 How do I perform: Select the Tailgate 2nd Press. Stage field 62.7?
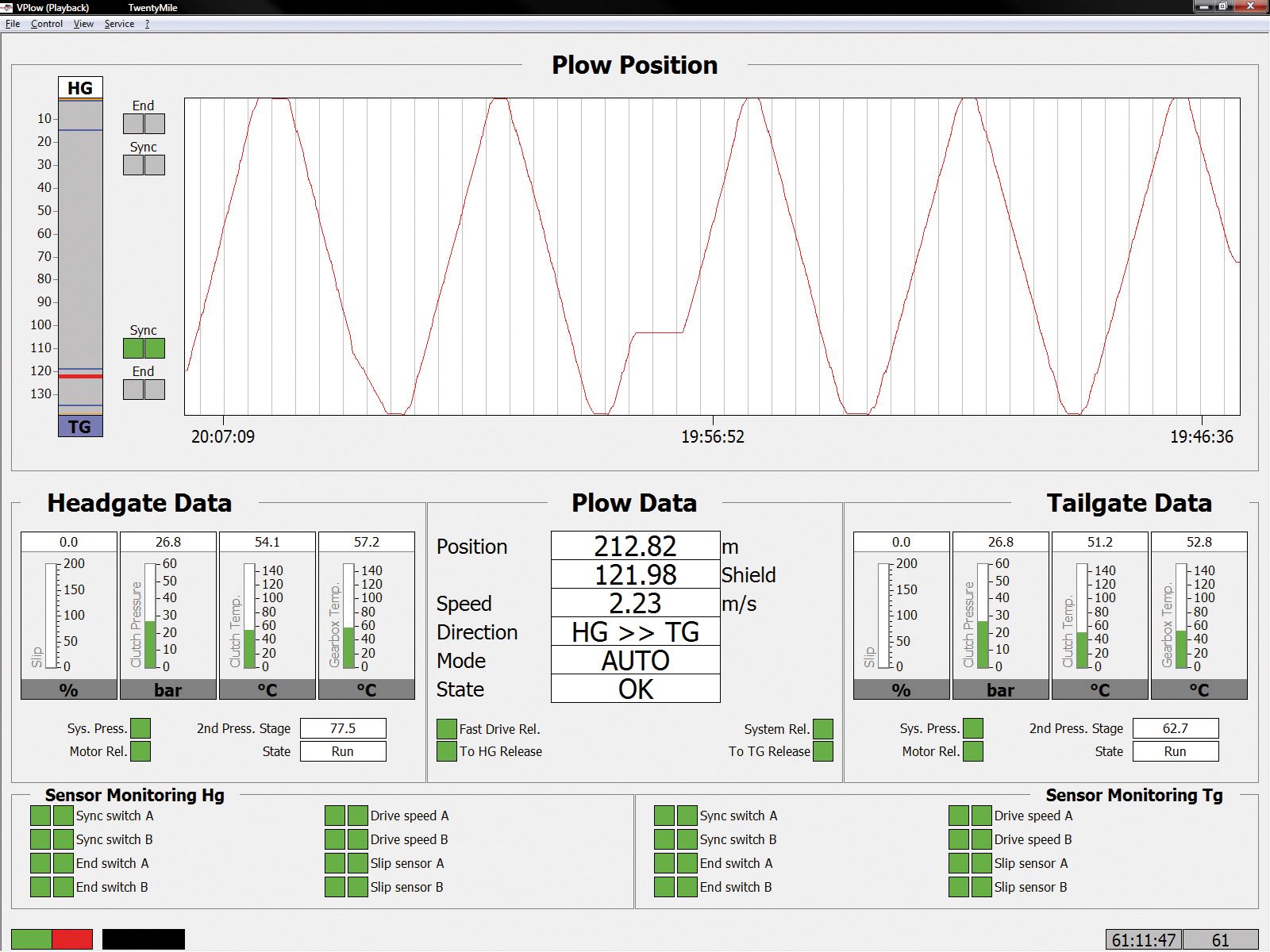pos(1176,728)
